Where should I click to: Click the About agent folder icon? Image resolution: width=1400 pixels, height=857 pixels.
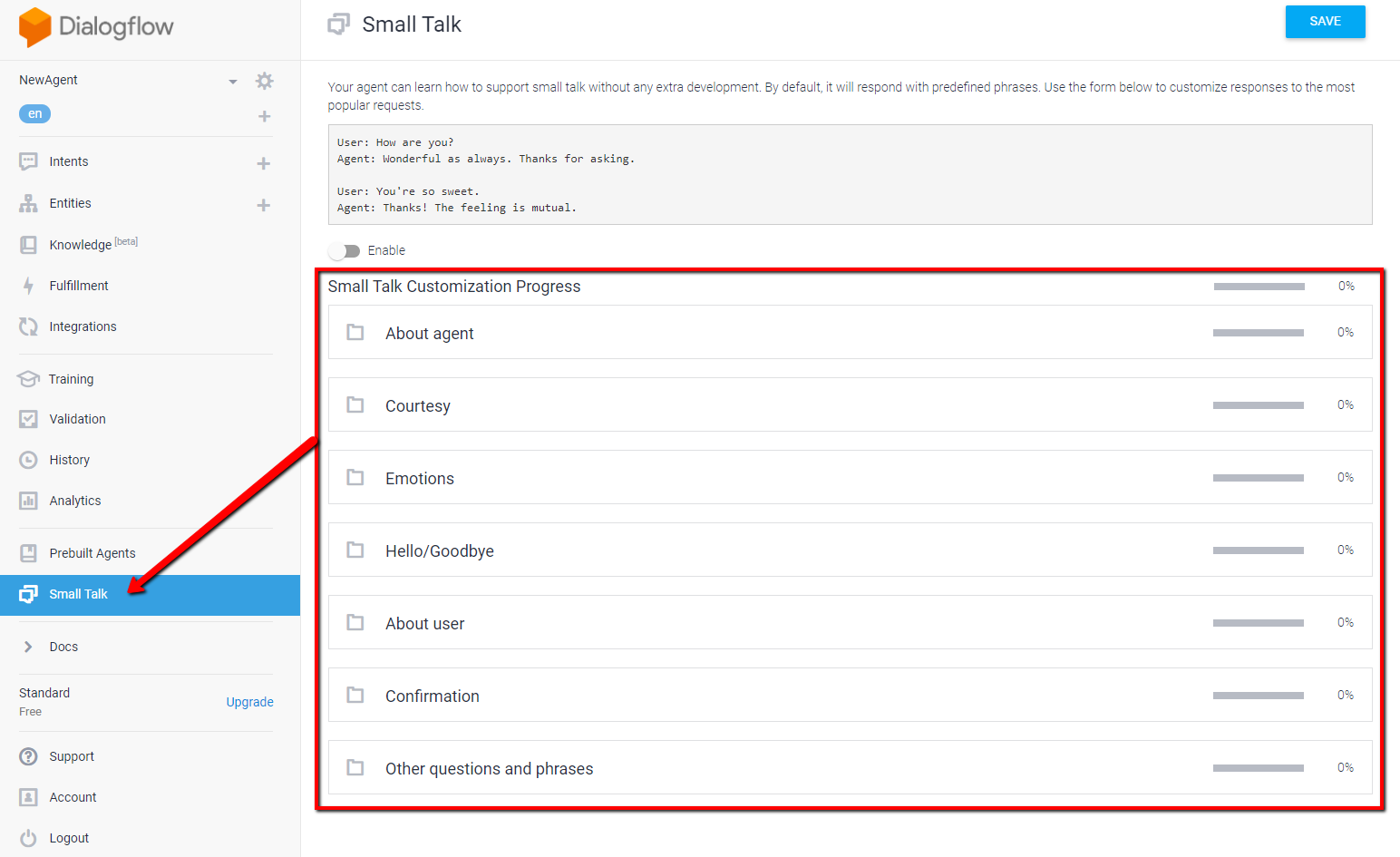point(355,332)
